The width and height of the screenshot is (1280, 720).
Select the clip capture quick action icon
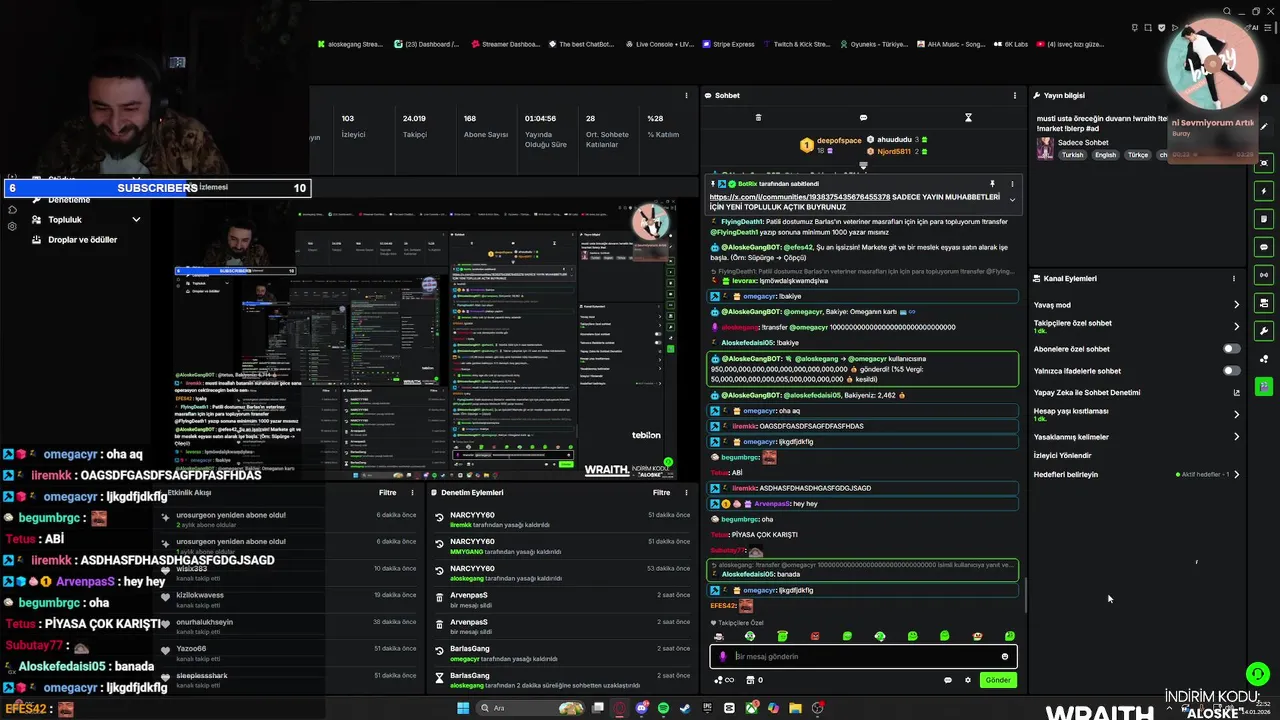(x=1264, y=163)
